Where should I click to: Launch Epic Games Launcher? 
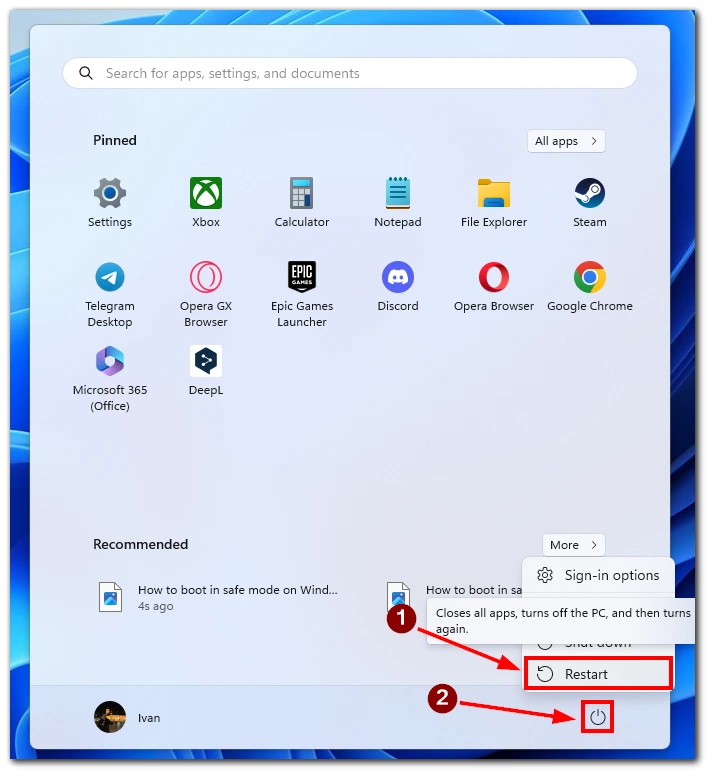(302, 276)
